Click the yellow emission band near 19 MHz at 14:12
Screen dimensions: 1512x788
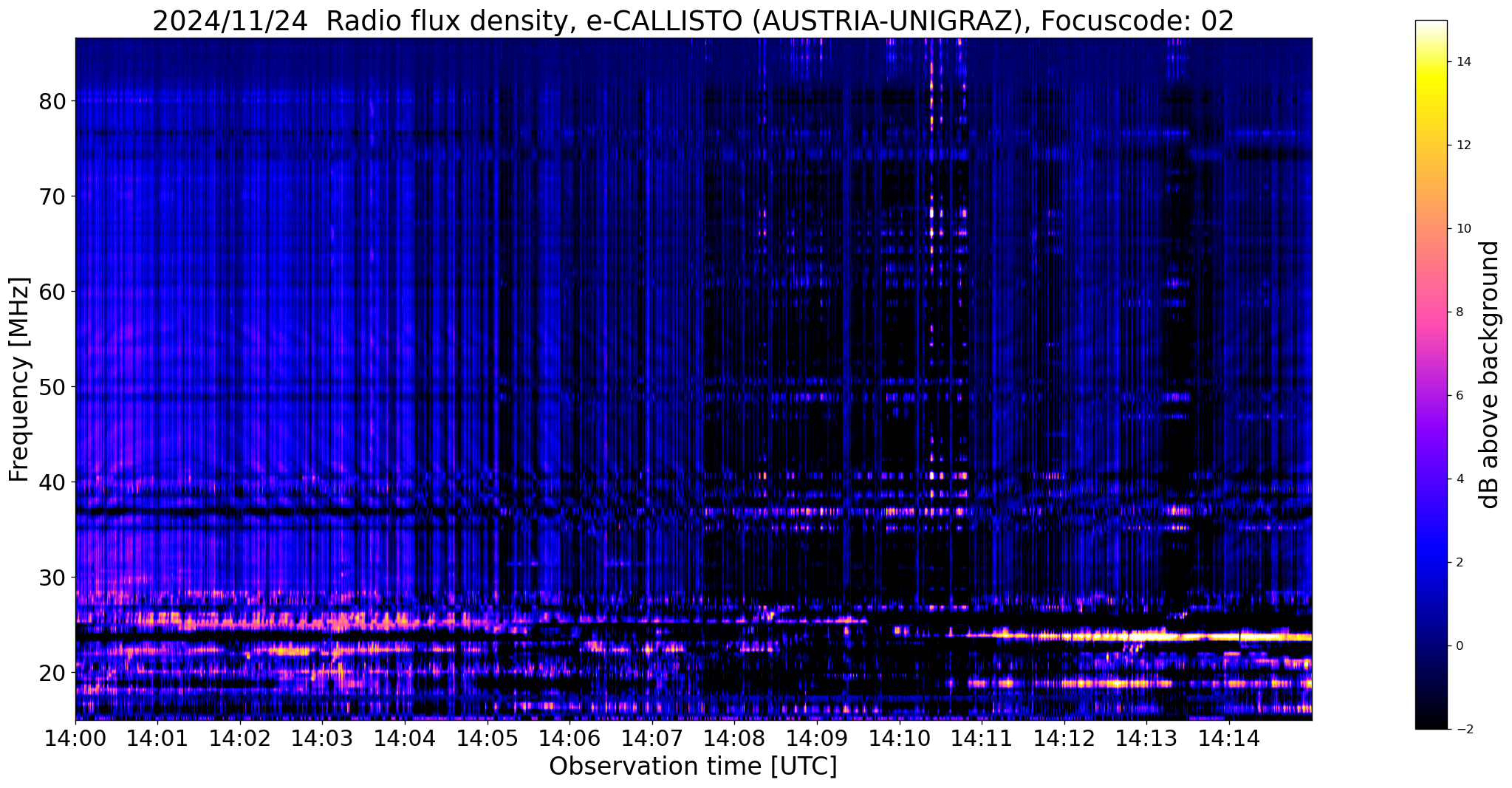tap(1071, 683)
